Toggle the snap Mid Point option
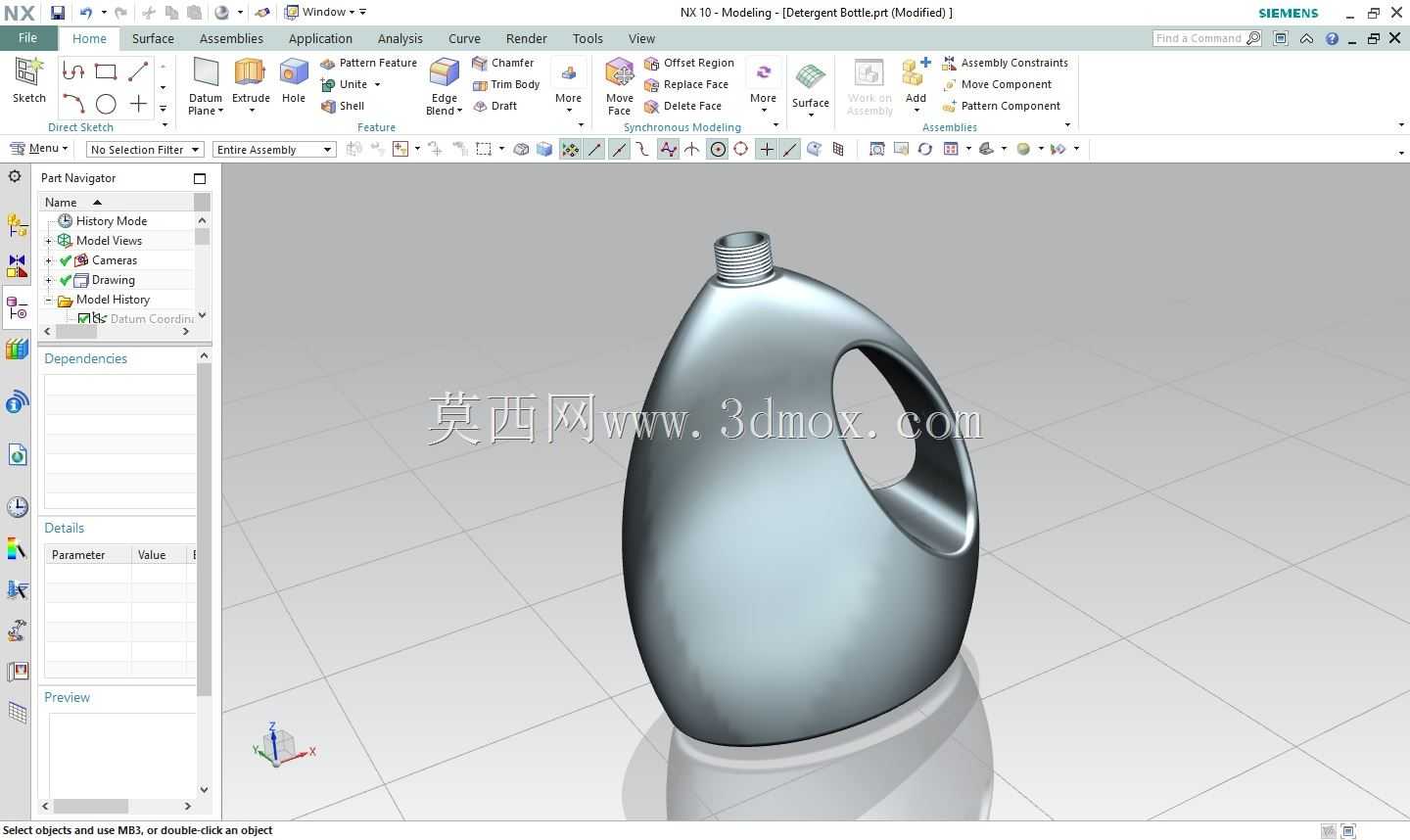This screenshot has height=840, width=1410. [x=619, y=149]
